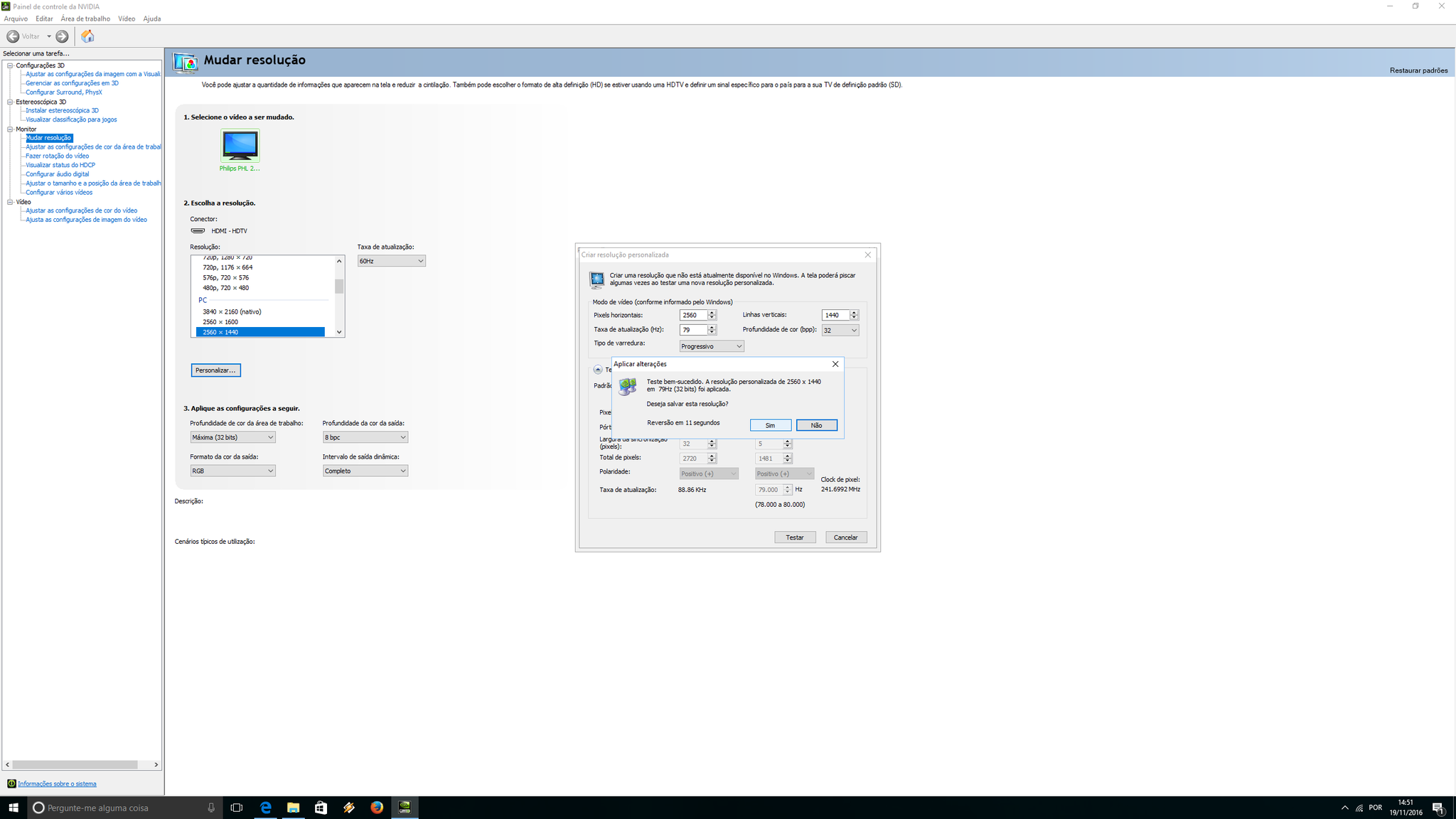Screen dimensions: 1456x819
Task: Increase refresh rate Hz with up stepper
Action: [712, 328]
